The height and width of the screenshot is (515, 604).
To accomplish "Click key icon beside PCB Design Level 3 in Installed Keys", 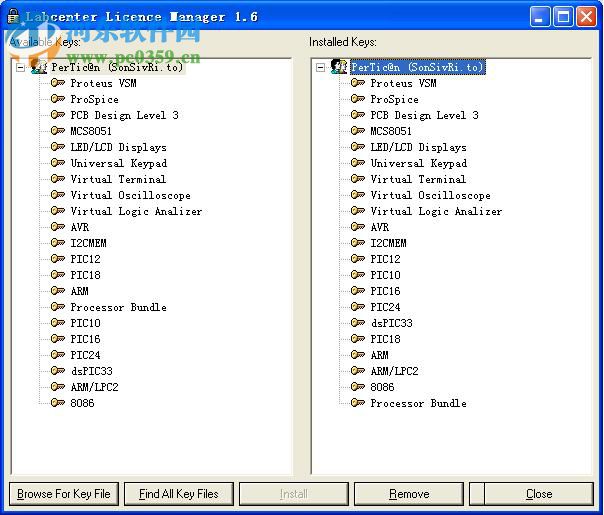I will click(x=358, y=115).
